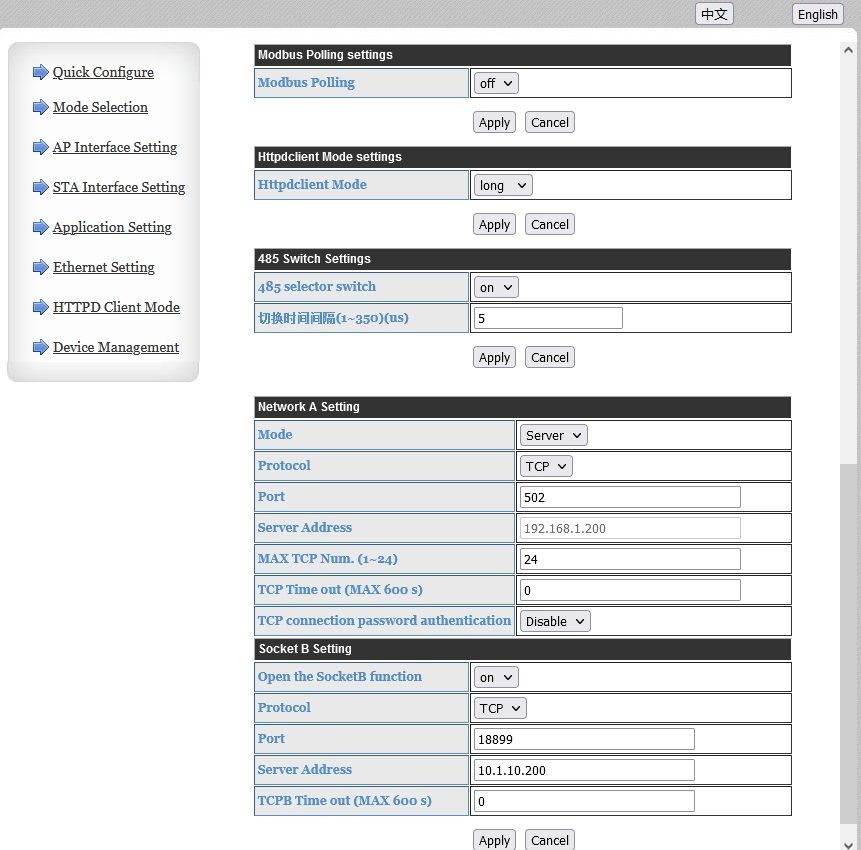The image size is (861, 850).
Task: Click the arrow icon beside STA Interface Setting
Action: [41, 187]
